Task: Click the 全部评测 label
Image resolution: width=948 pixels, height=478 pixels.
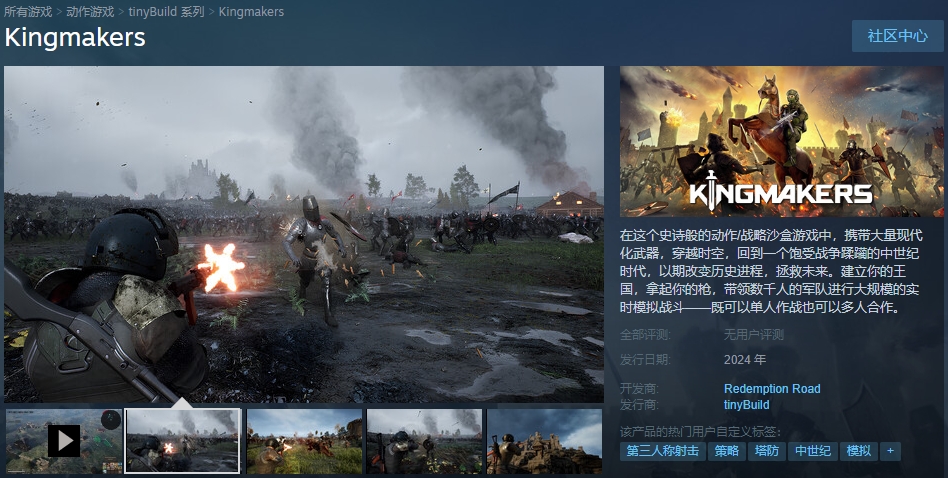Action: tap(645, 335)
